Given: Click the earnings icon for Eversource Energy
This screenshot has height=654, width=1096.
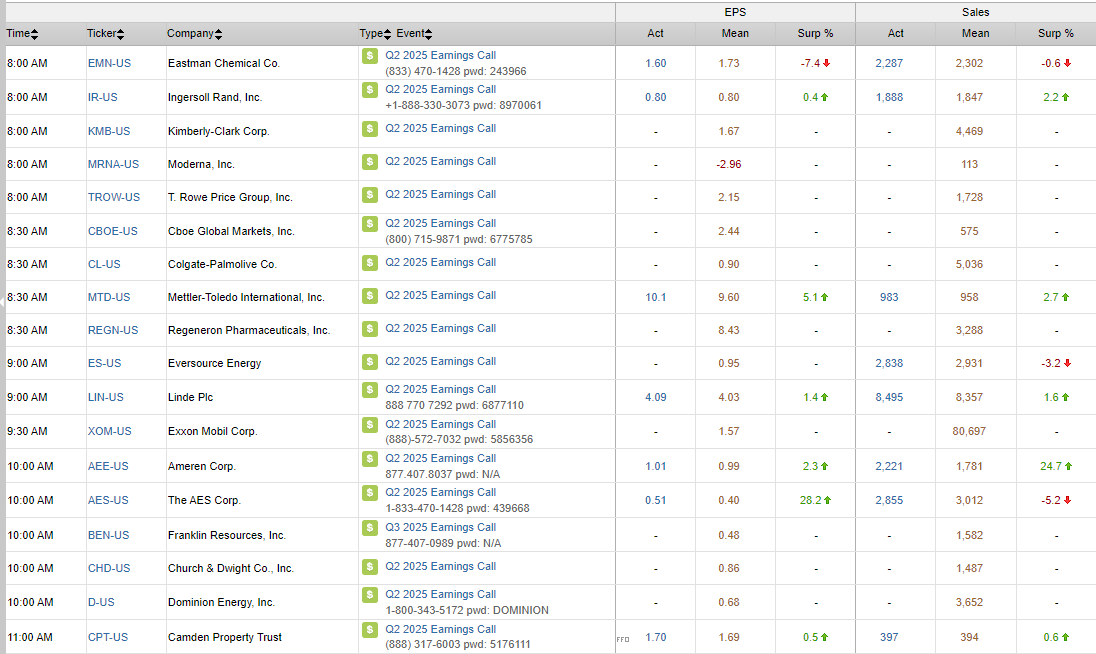Looking at the screenshot, I should pos(370,361).
